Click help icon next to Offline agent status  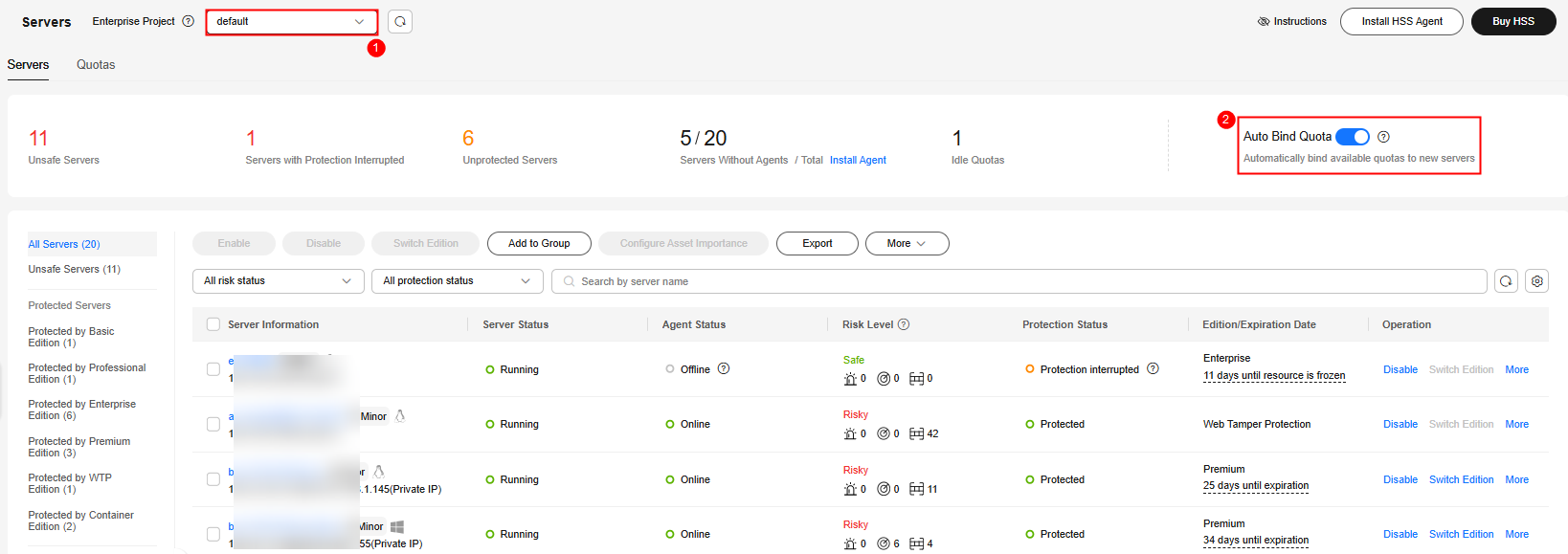pos(724,369)
